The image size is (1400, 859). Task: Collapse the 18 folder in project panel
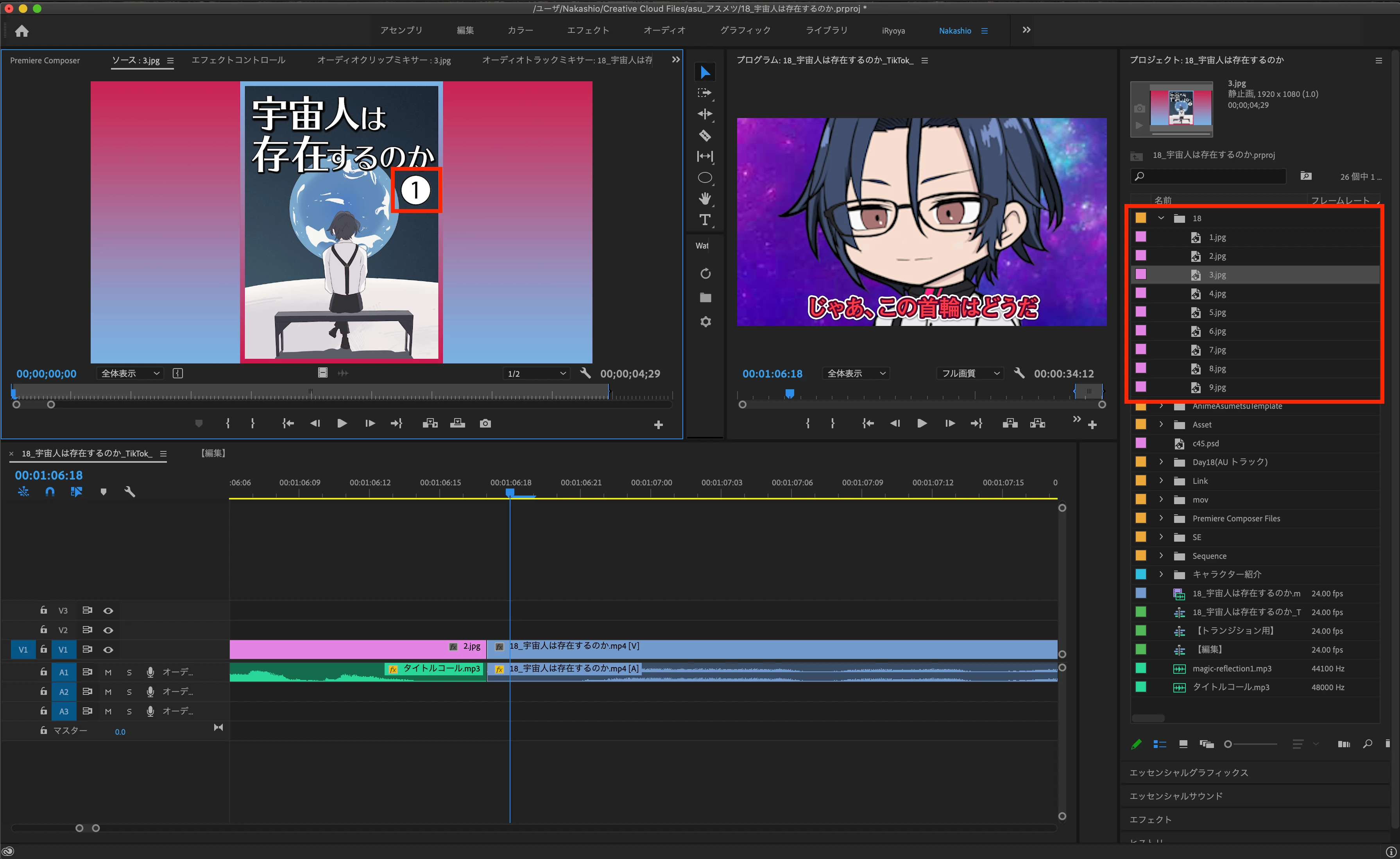point(1161,218)
